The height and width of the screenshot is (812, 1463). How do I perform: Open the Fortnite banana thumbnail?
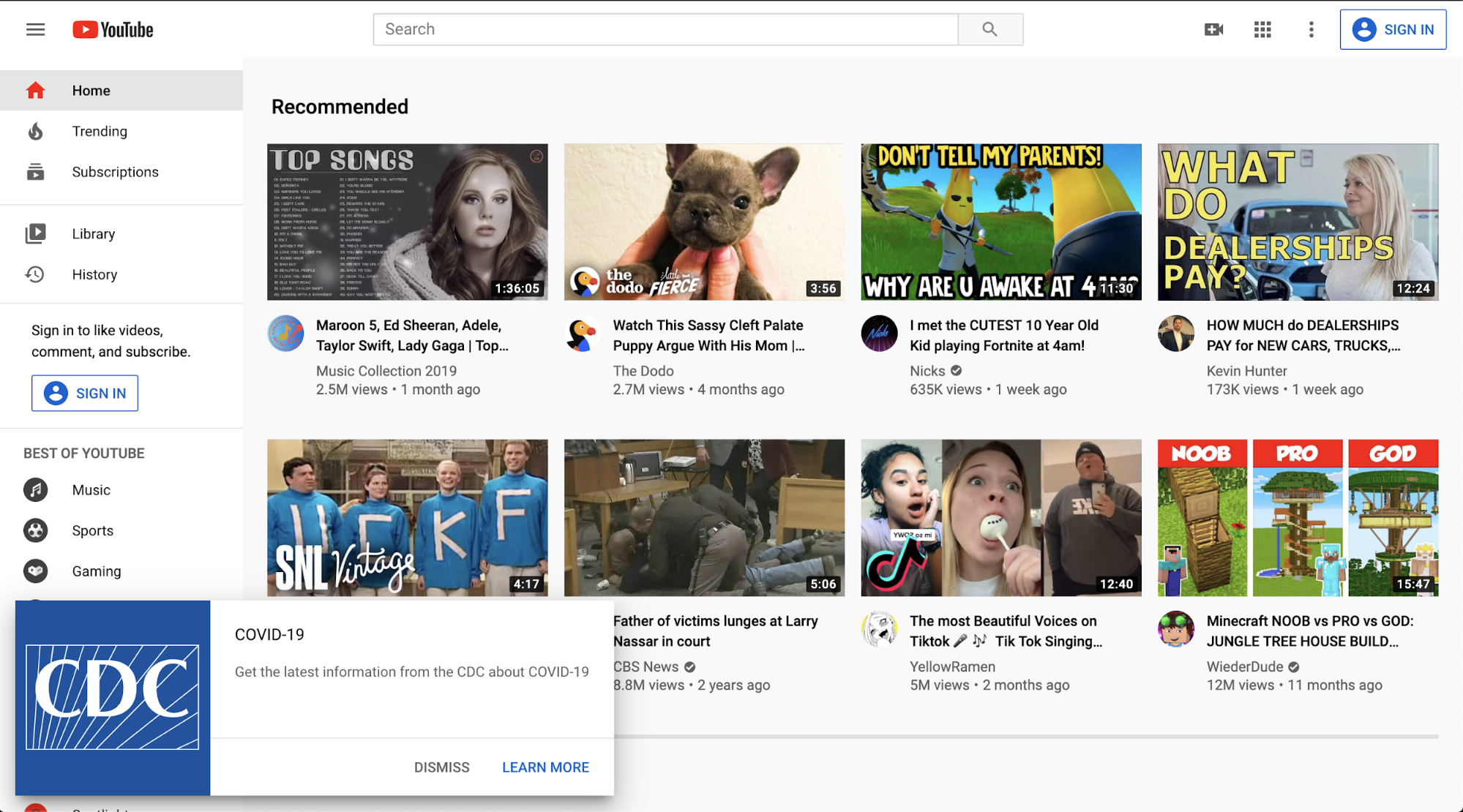(x=1000, y=222)
